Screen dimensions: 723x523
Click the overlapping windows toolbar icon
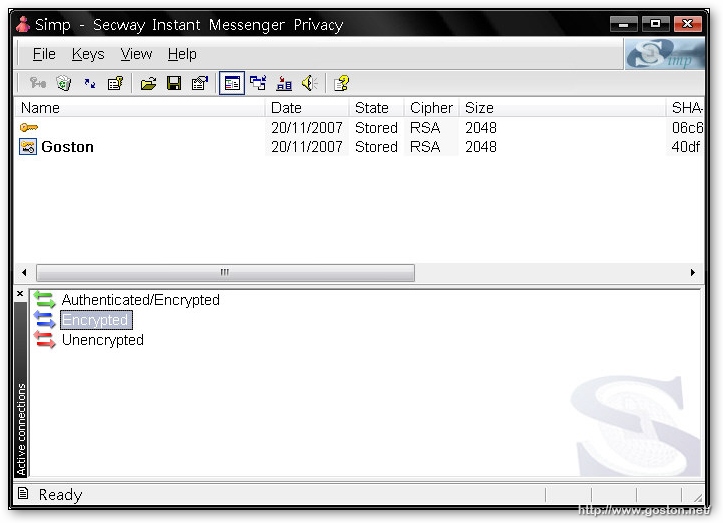tap(258, 83)
